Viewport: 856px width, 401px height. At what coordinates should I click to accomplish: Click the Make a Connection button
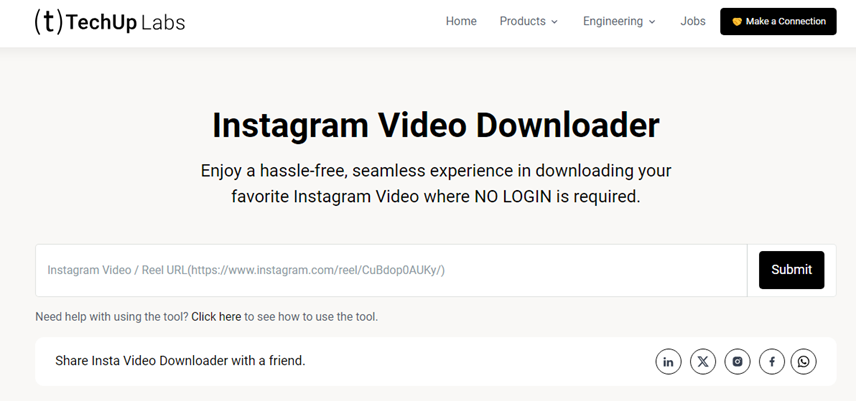click(778, 21)
